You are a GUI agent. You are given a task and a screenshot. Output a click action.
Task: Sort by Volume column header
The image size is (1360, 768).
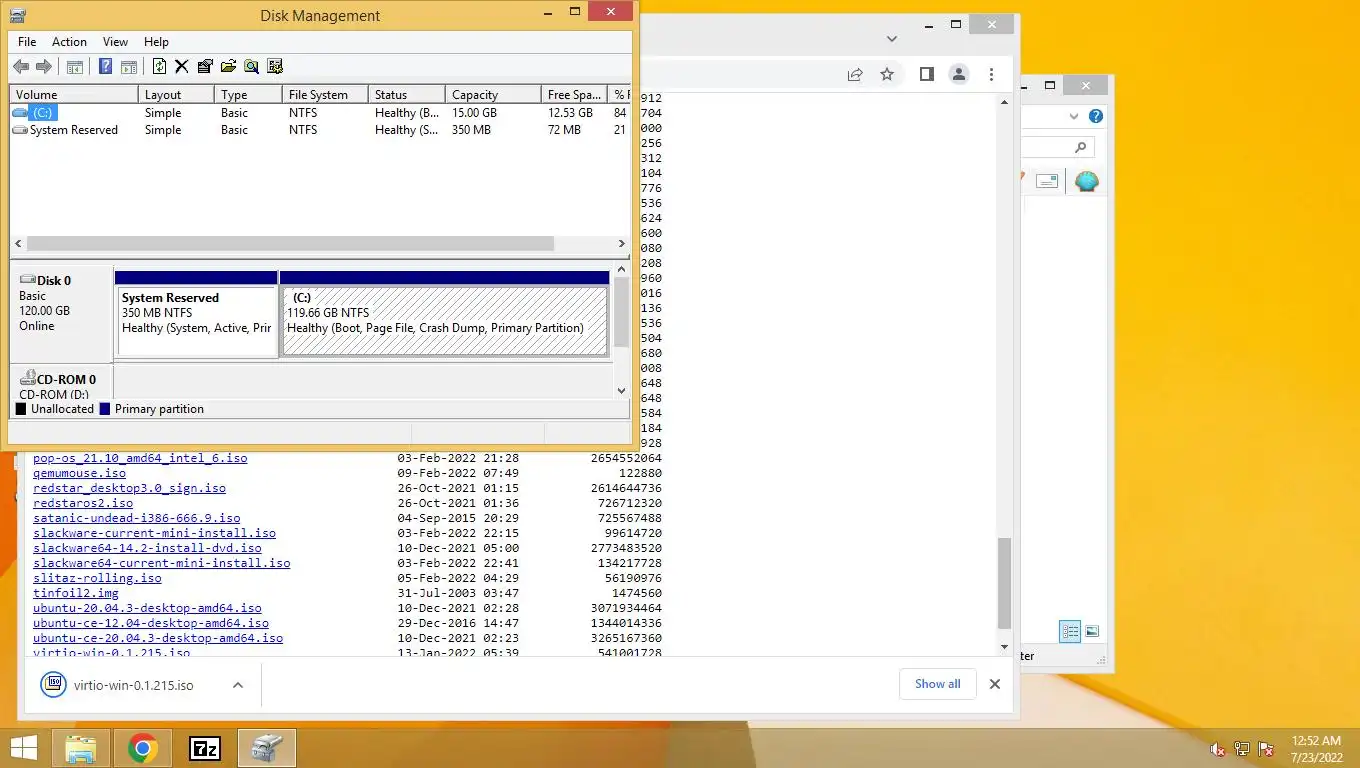[x=74, y=94]
